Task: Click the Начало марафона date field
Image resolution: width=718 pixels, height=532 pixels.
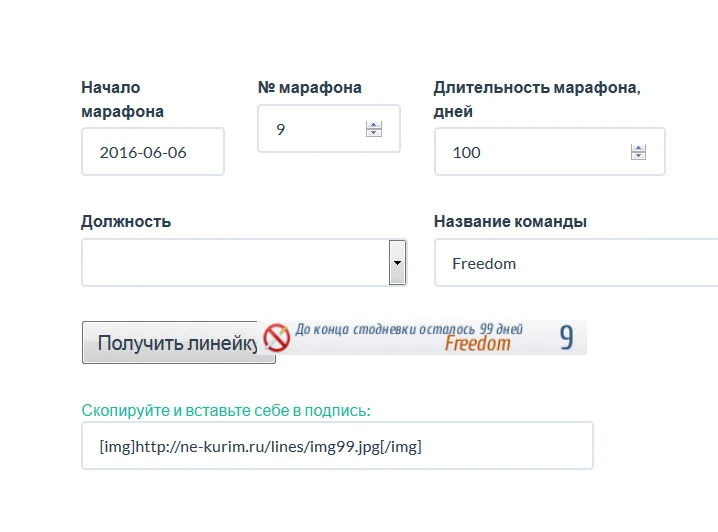Action: (152, 152)
